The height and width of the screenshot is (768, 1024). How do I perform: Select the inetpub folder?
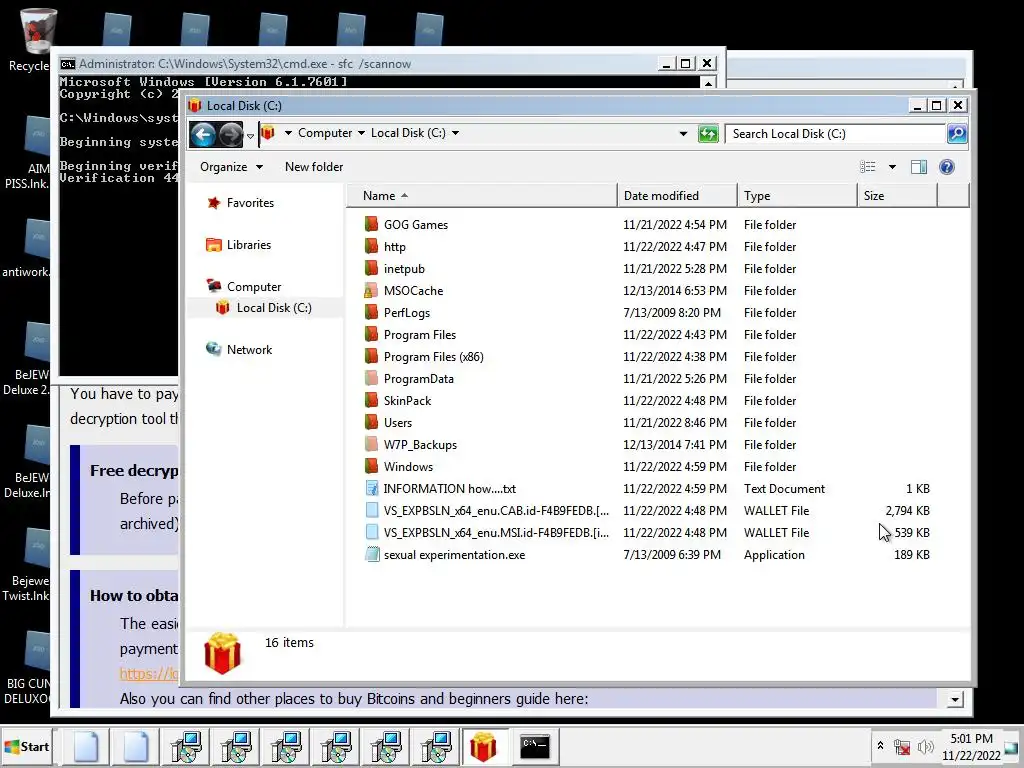tap(404, 269)
